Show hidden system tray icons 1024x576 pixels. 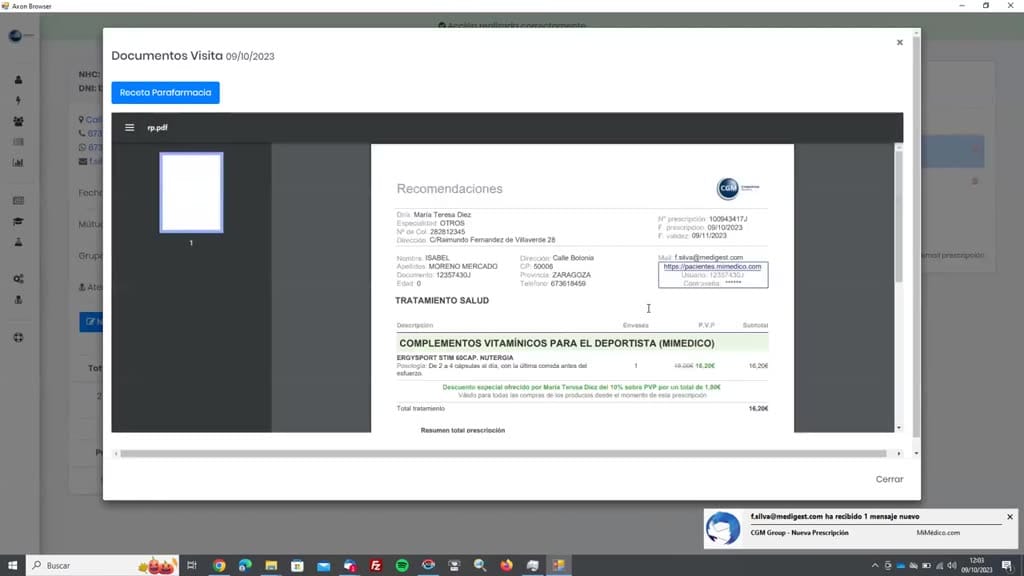coord(875,566)
